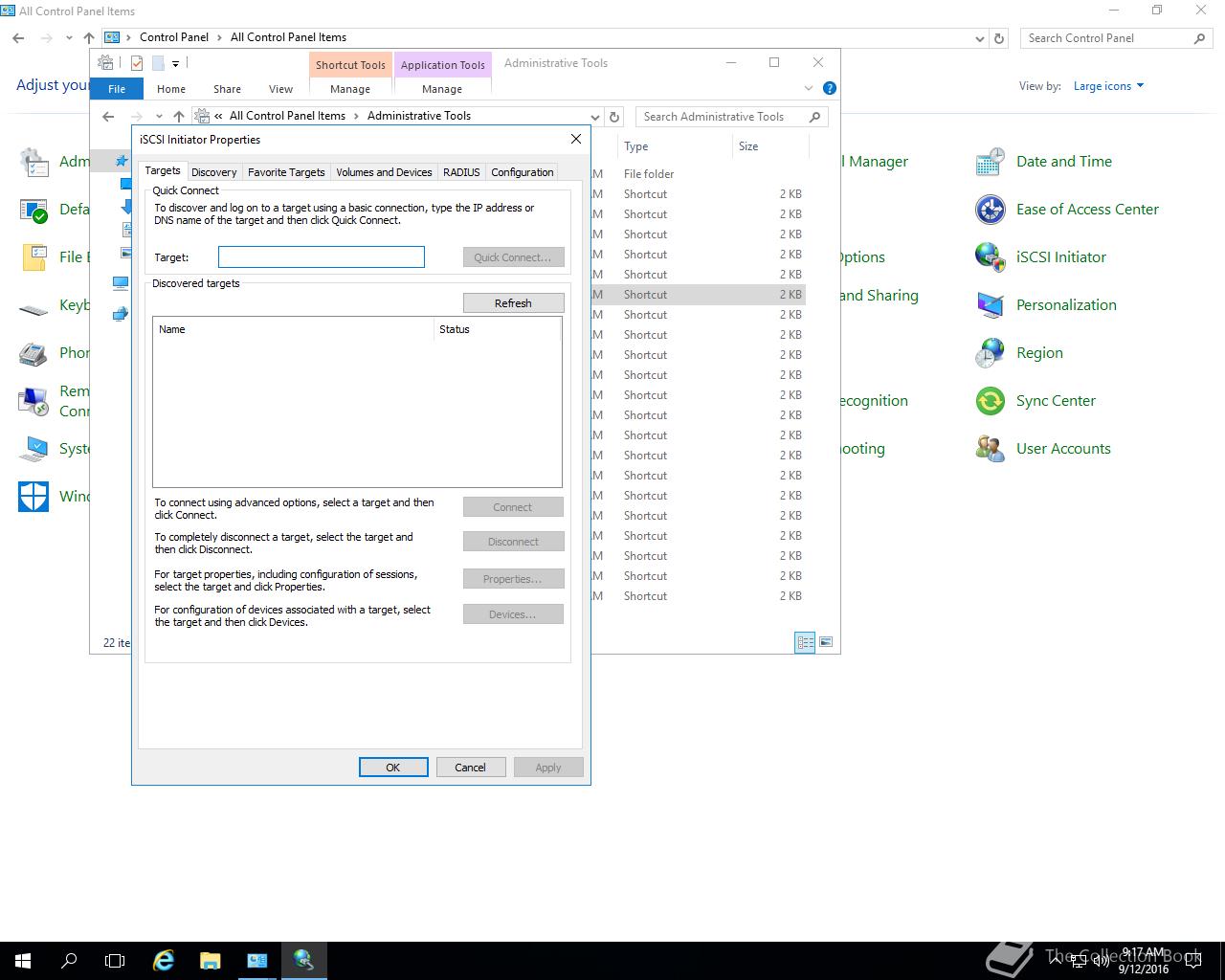Sort files by Size column header
The width and height of the screenshot is (1225, 980).
[771, 146]
